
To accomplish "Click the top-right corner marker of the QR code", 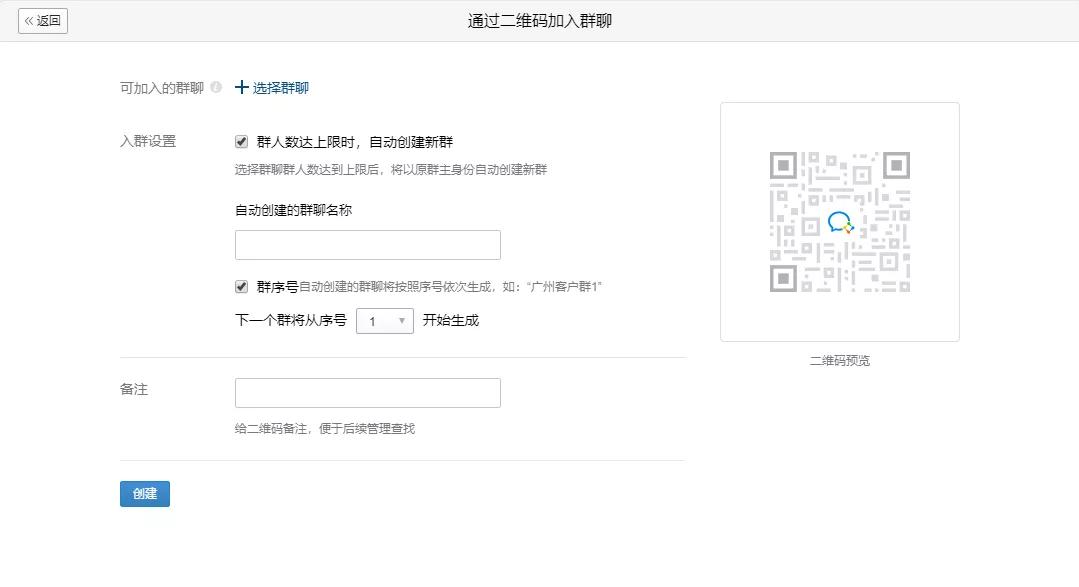I will (x=895, y=164).
